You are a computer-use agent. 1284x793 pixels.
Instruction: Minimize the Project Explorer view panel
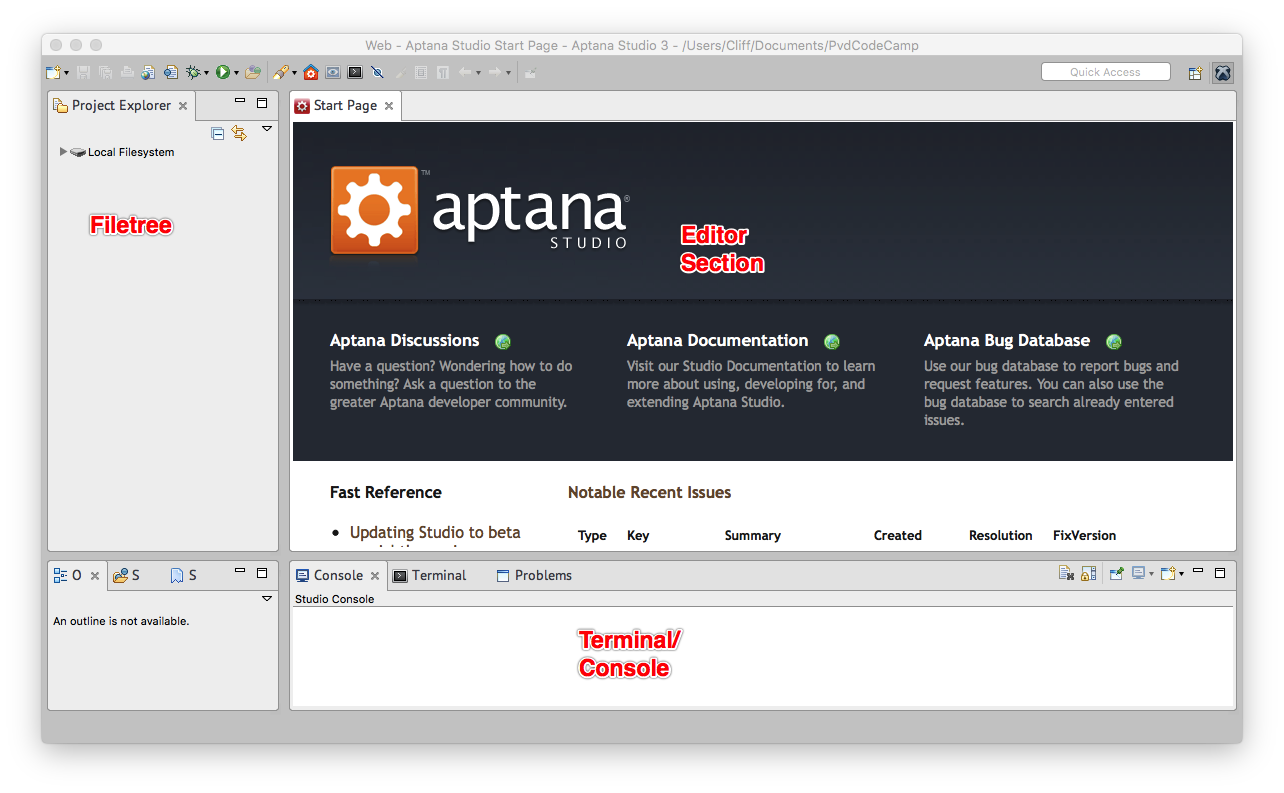(240, 101)
